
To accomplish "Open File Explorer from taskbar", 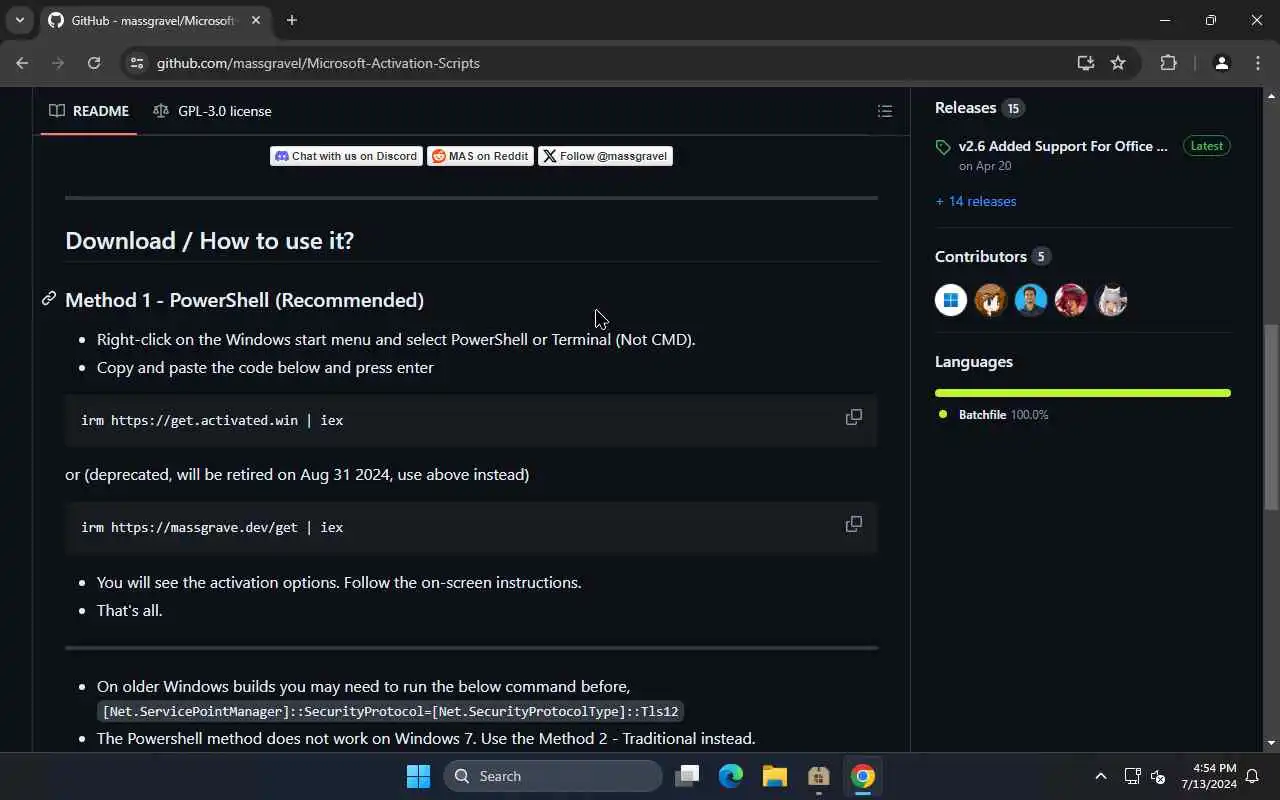I will tap(775, 776).
